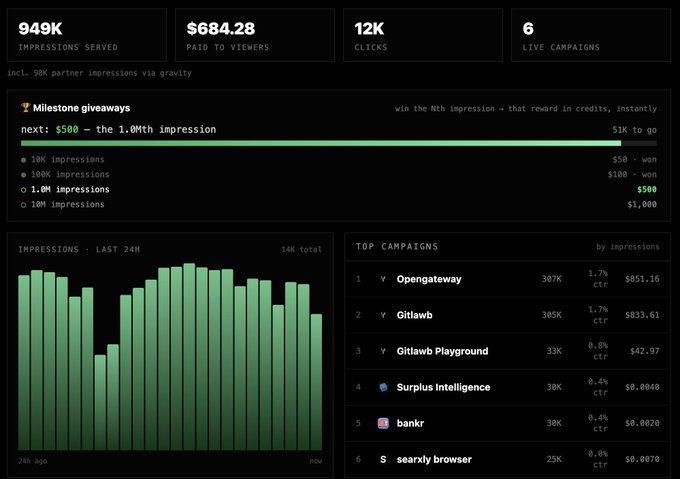This screenshot has height=479, width=680.
Task: Click the "0.8% ctr" value
Action: click(x=598, y=351)
